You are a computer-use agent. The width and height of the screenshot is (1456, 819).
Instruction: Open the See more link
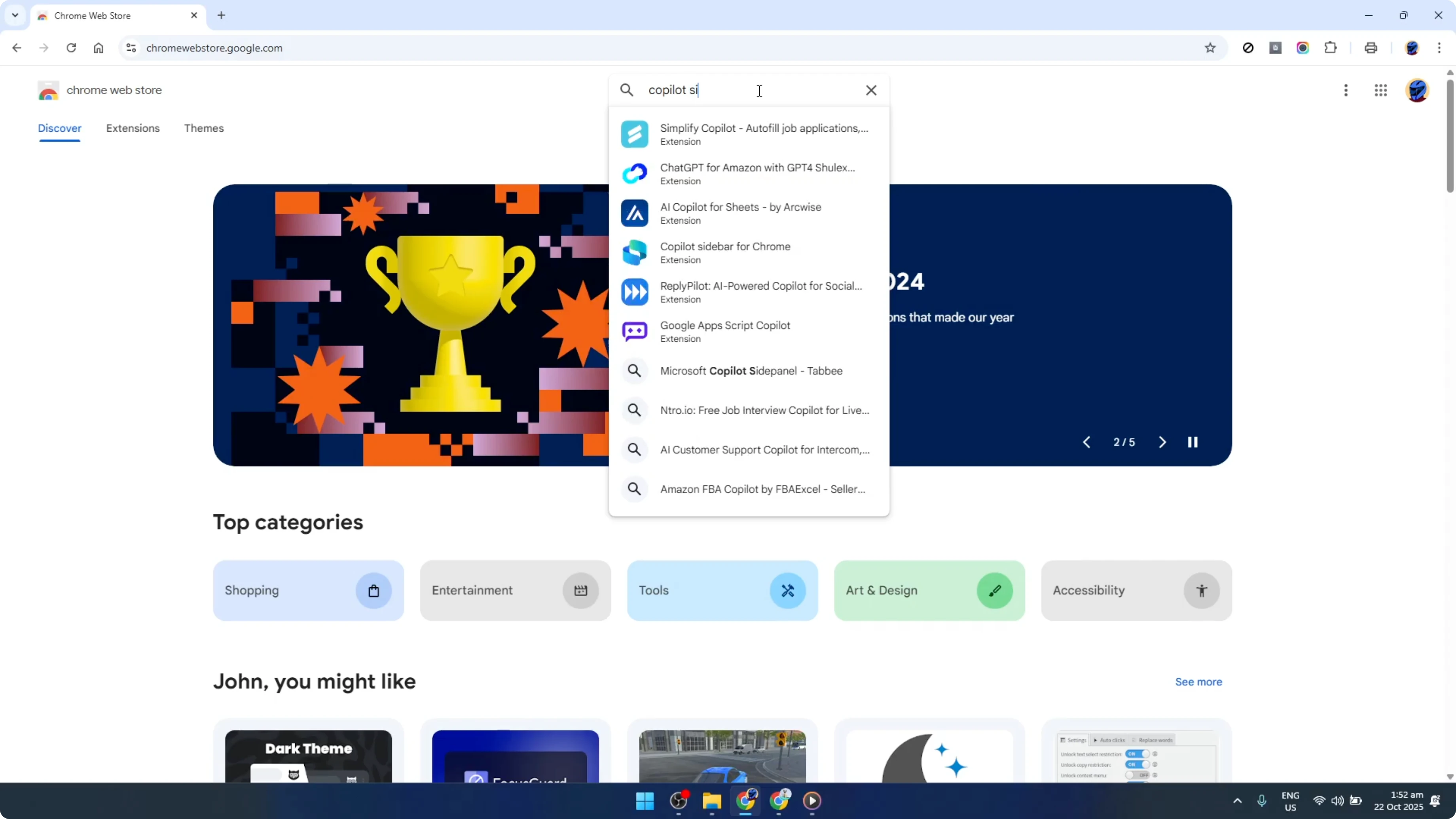coord(1198,682)
